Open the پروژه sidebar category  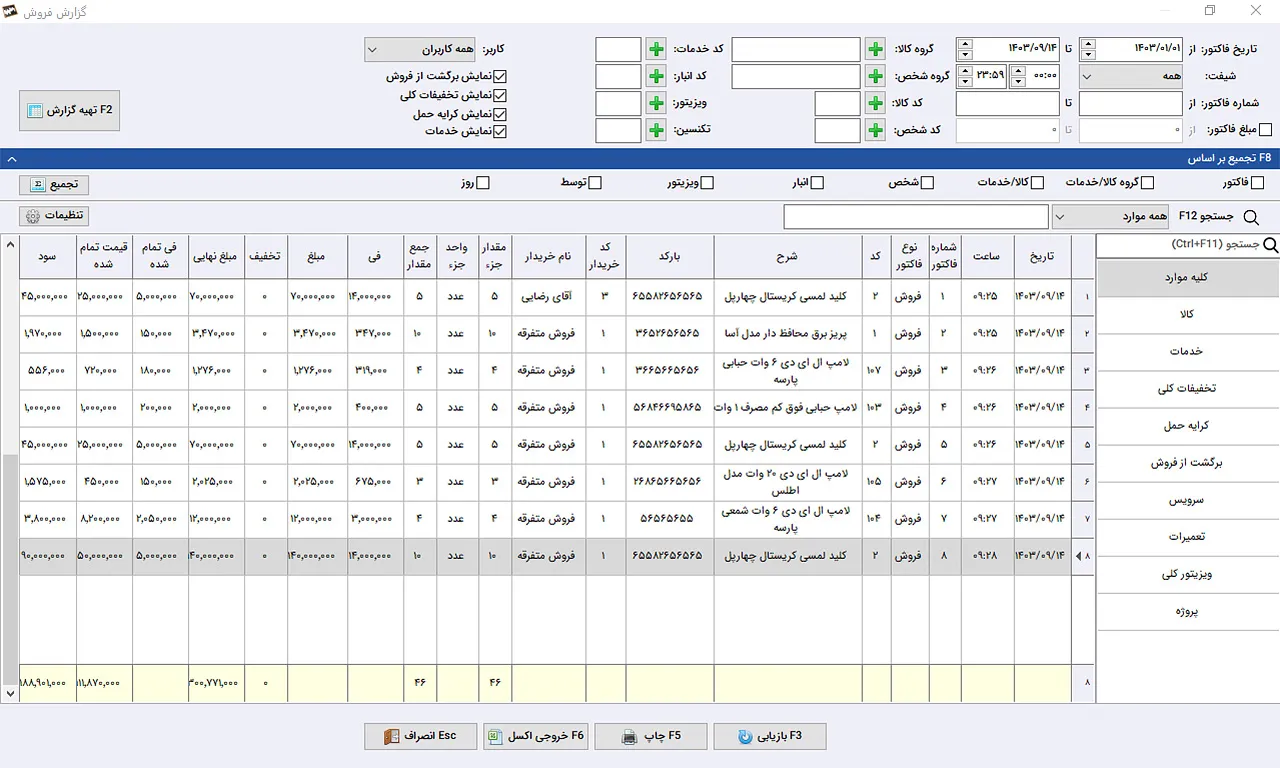coord(1188,611)
